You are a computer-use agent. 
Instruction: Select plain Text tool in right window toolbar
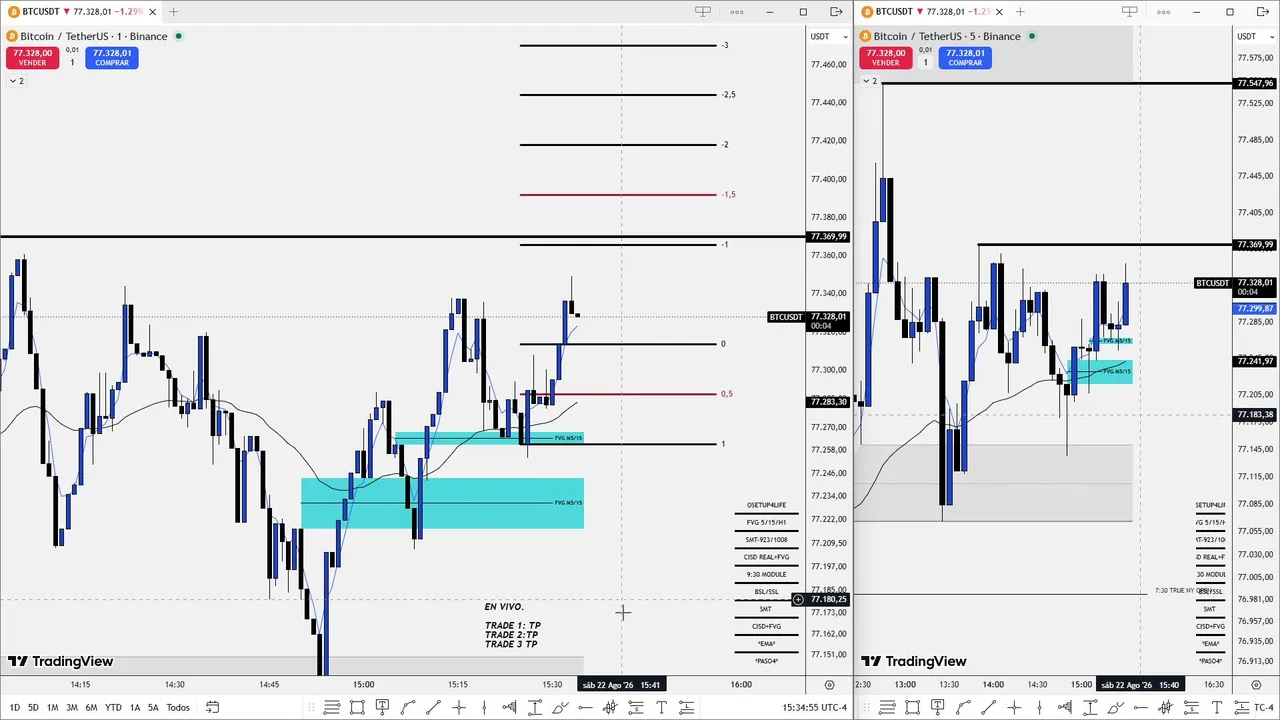pyautogui.click(x=1217, y=708)
